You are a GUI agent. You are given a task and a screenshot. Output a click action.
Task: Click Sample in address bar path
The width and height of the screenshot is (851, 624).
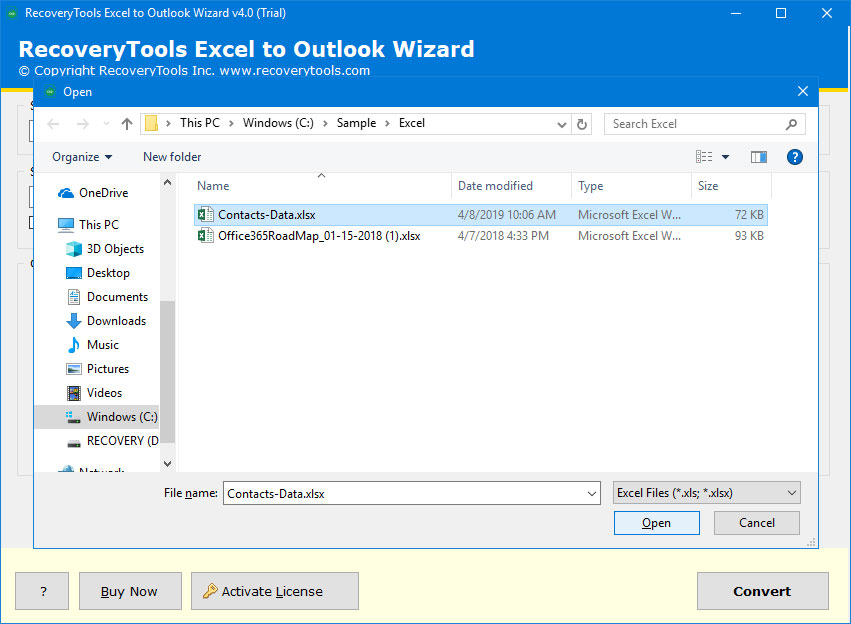356,124
